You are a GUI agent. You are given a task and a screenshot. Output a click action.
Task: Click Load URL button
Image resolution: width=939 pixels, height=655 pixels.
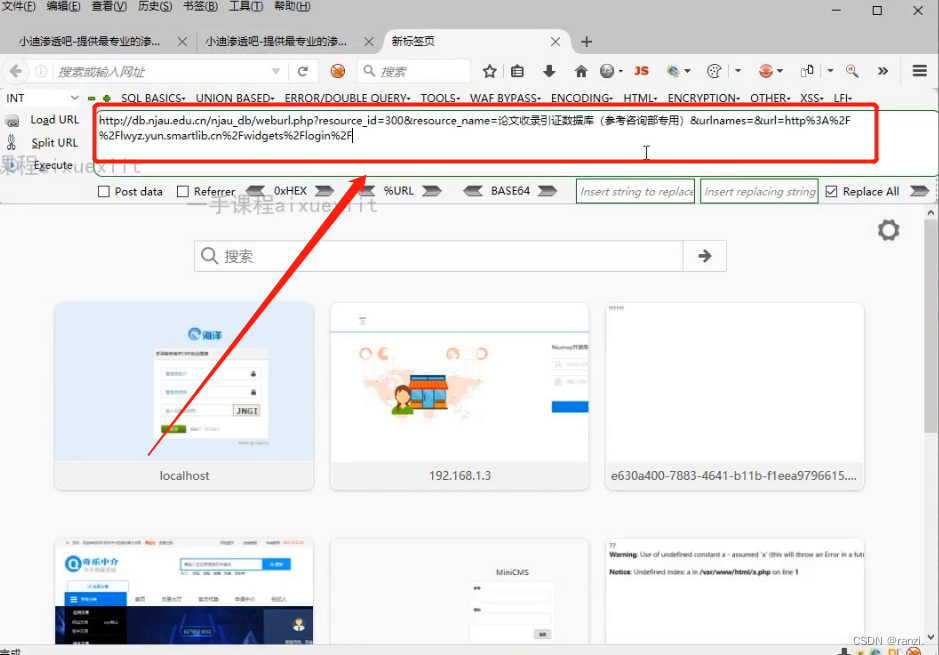(54, 120)
